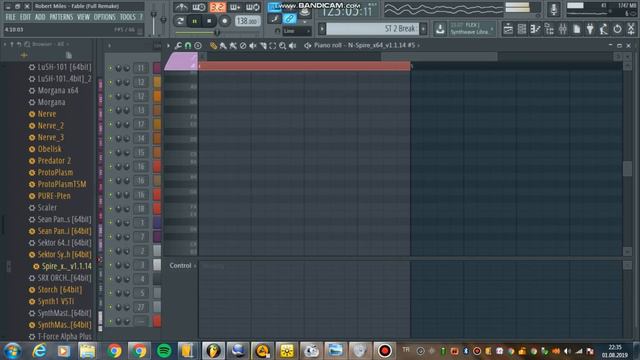
Task: Stop playback with the stop button
Action: pos(209,21)
